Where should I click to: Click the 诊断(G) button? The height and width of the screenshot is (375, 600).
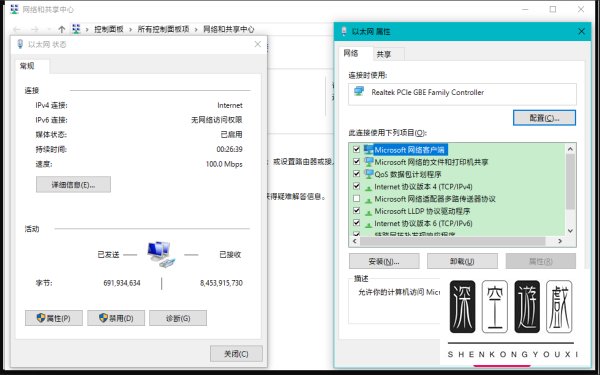[x=178, y=318]
